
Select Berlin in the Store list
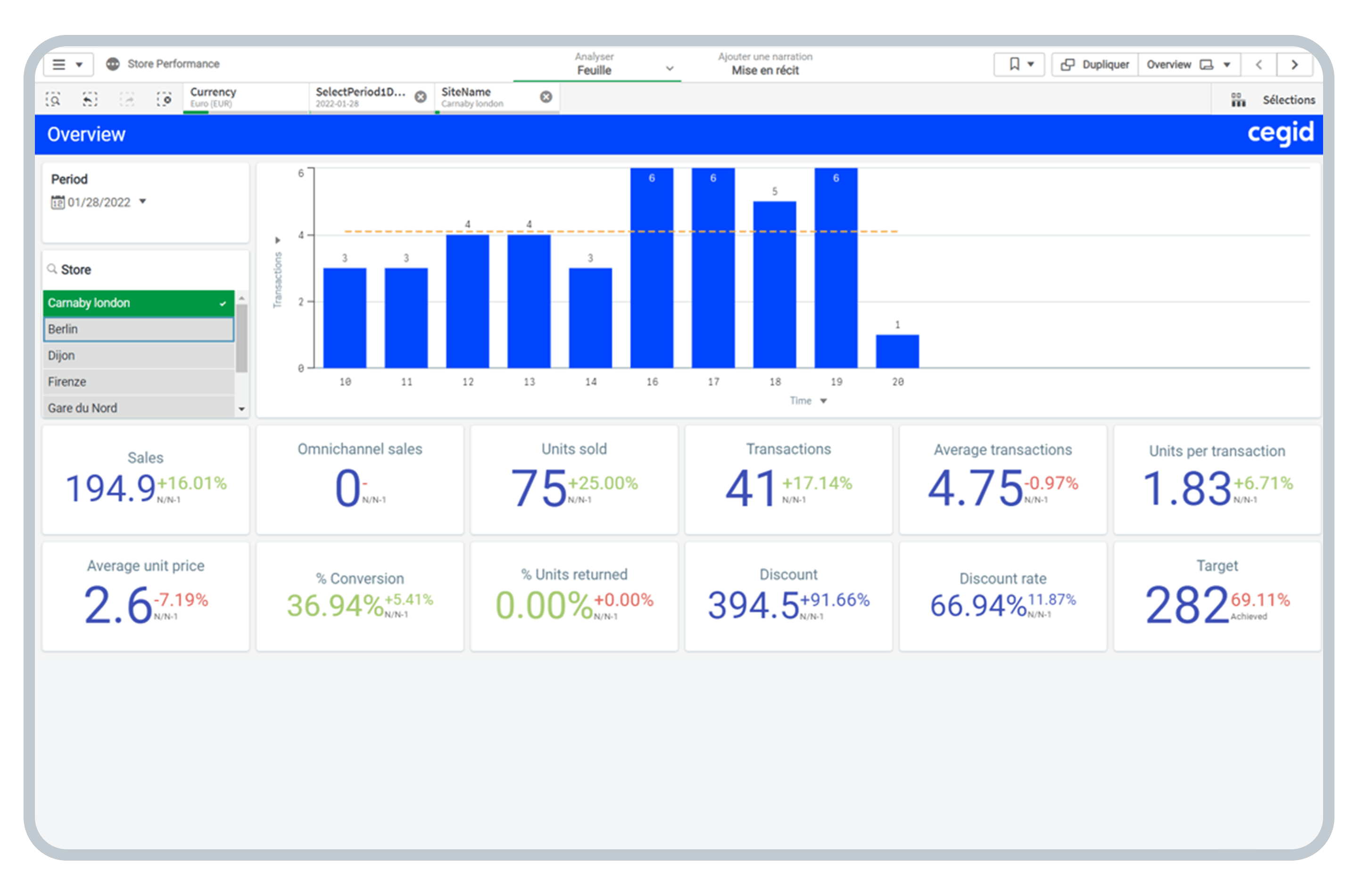[138, 330]
